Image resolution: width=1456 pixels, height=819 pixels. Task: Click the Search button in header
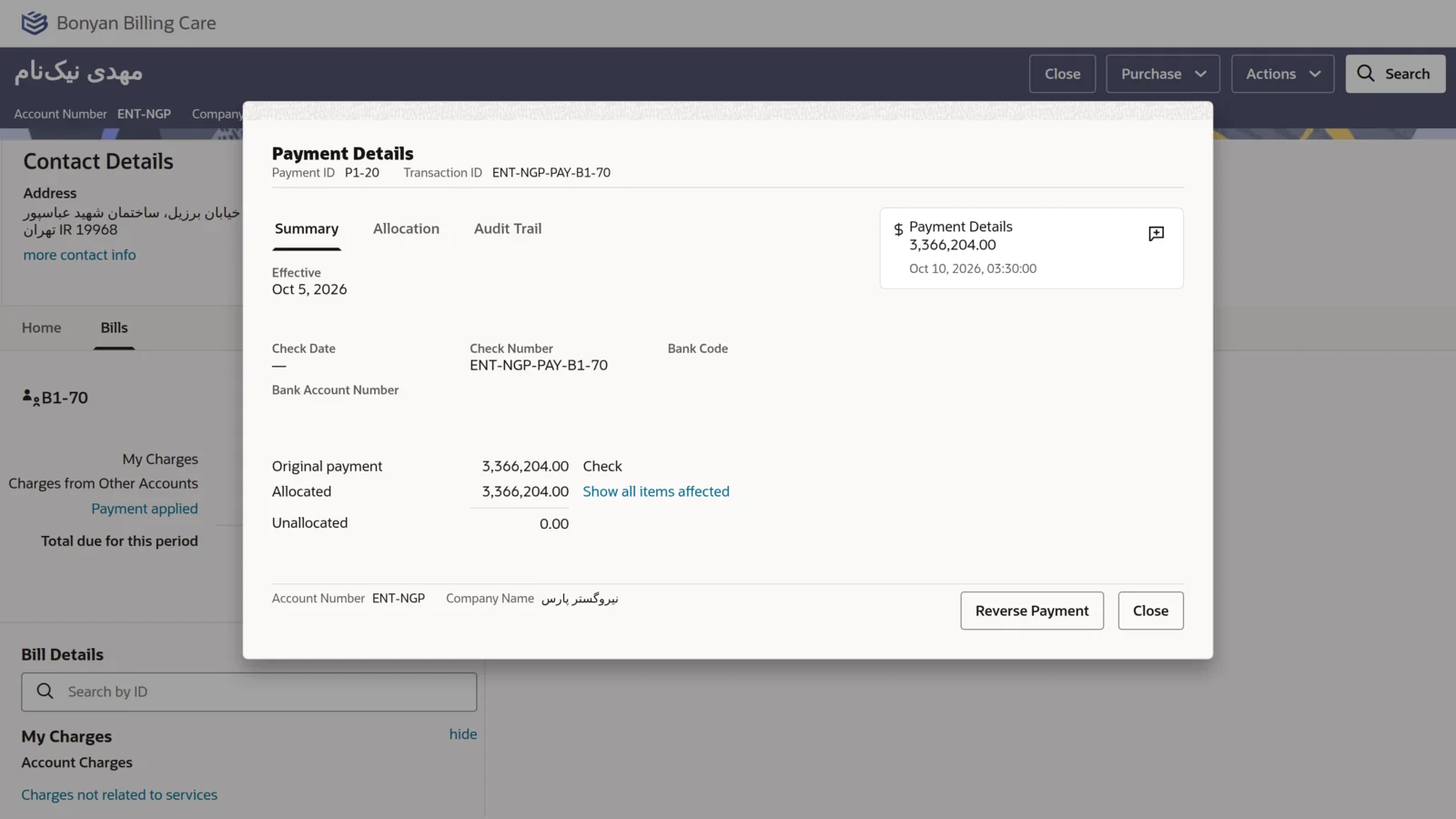1395,74
